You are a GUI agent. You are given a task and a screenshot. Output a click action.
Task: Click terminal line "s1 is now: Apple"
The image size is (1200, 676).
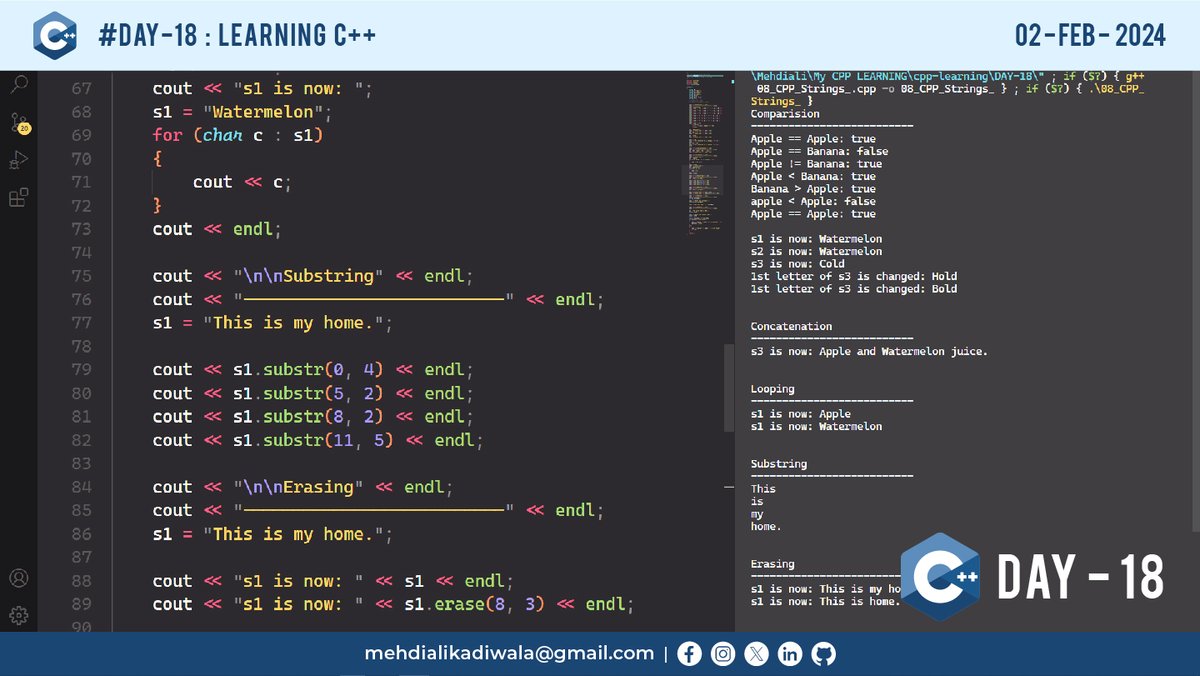pyautogui.click(x=801, y=414)
